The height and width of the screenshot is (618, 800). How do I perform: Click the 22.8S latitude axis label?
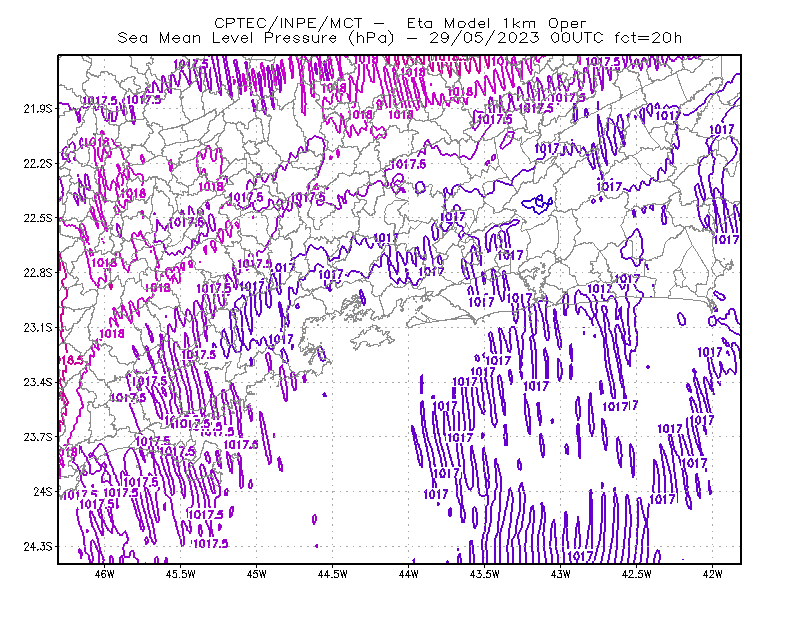click(38, 273)
